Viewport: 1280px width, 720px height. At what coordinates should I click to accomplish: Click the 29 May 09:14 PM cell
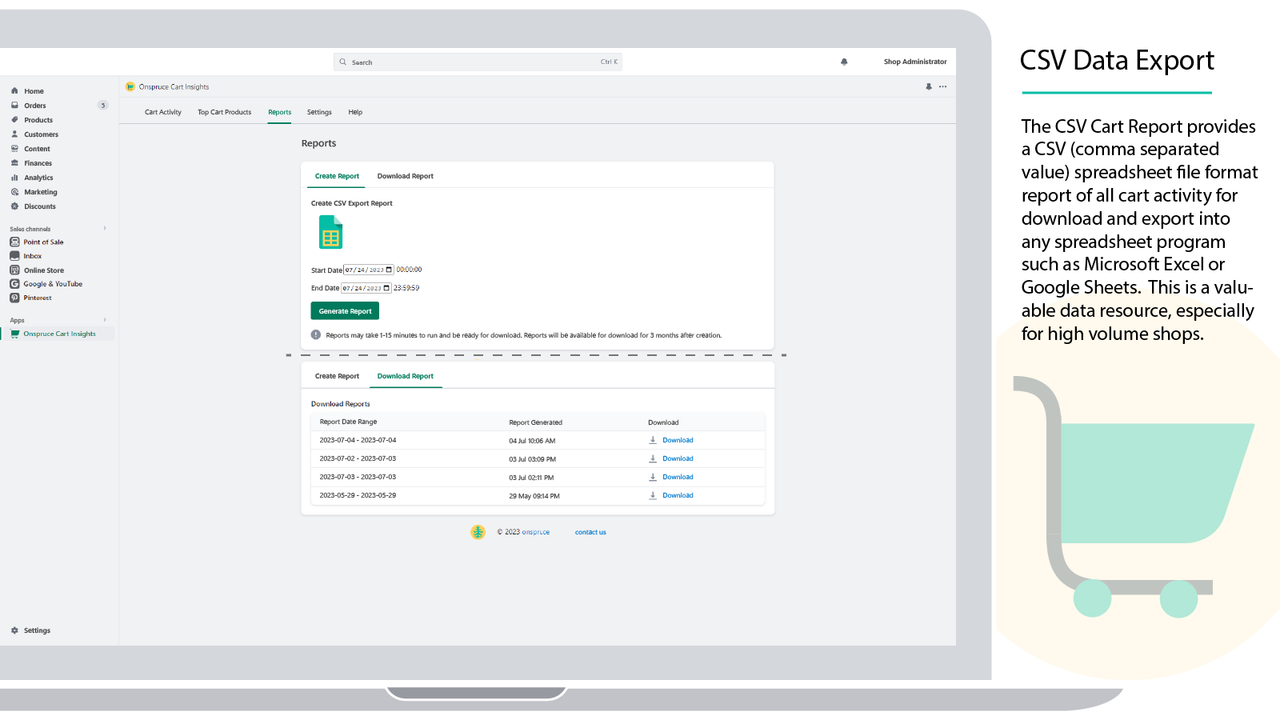coord(534,496)
